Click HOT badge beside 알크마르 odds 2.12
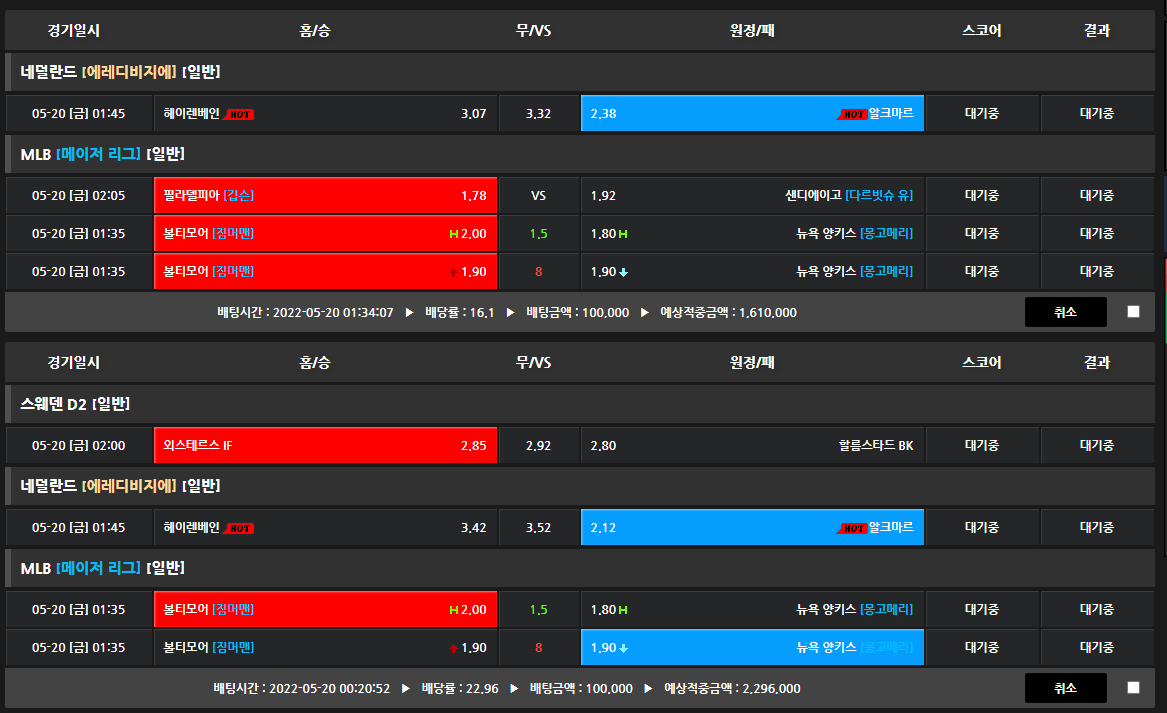 852,528
